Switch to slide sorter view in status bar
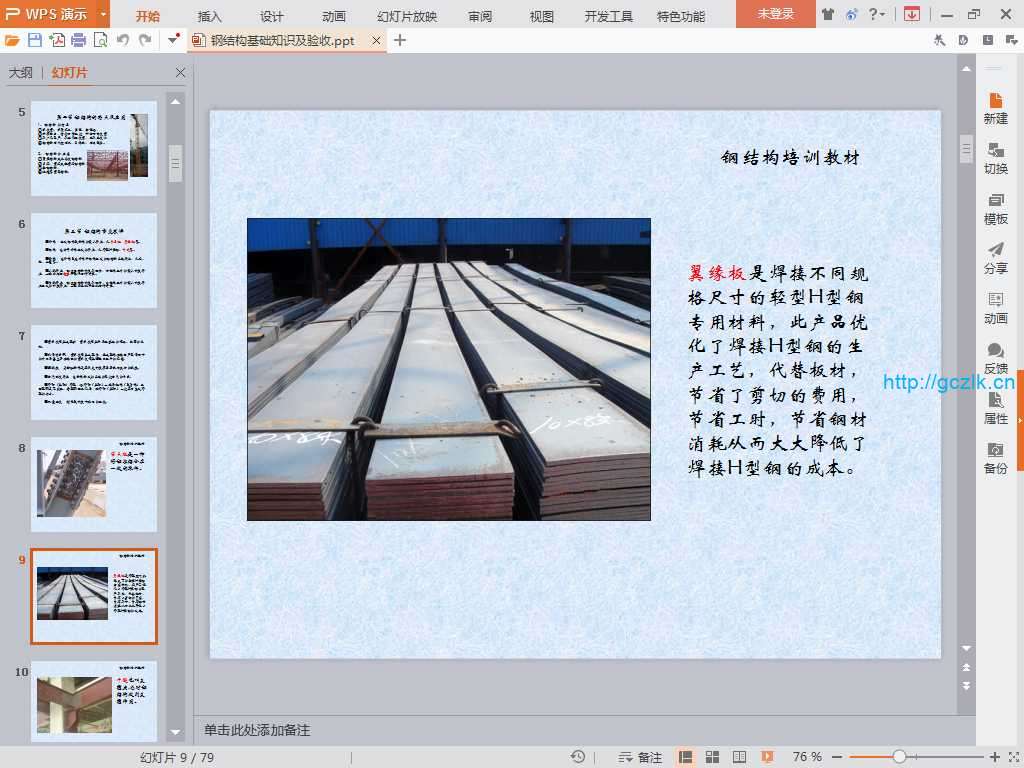This screenshot has height=768, width=1024. [x=713, y=757]
